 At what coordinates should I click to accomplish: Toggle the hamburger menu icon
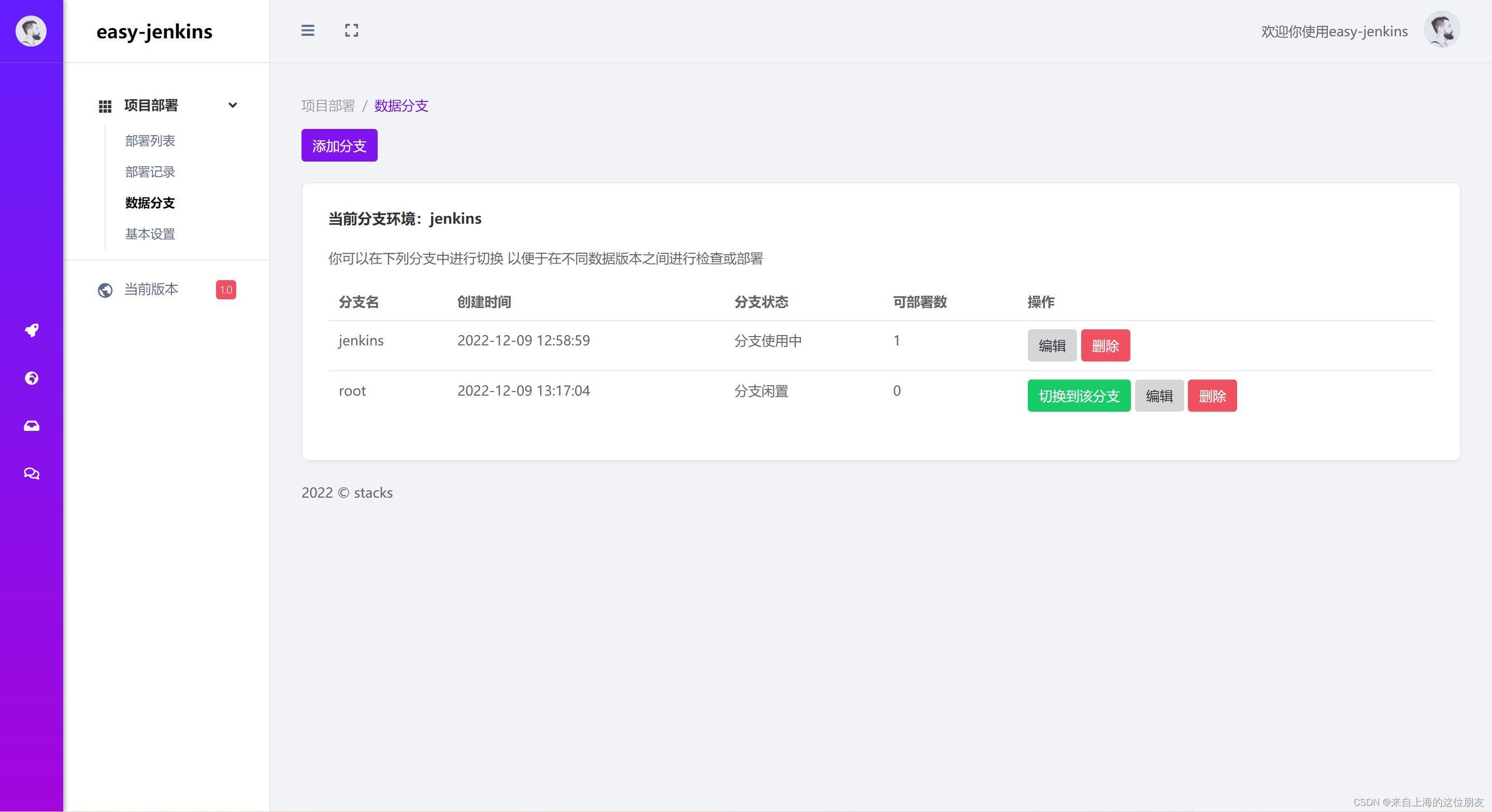click(x=308, y=31)
